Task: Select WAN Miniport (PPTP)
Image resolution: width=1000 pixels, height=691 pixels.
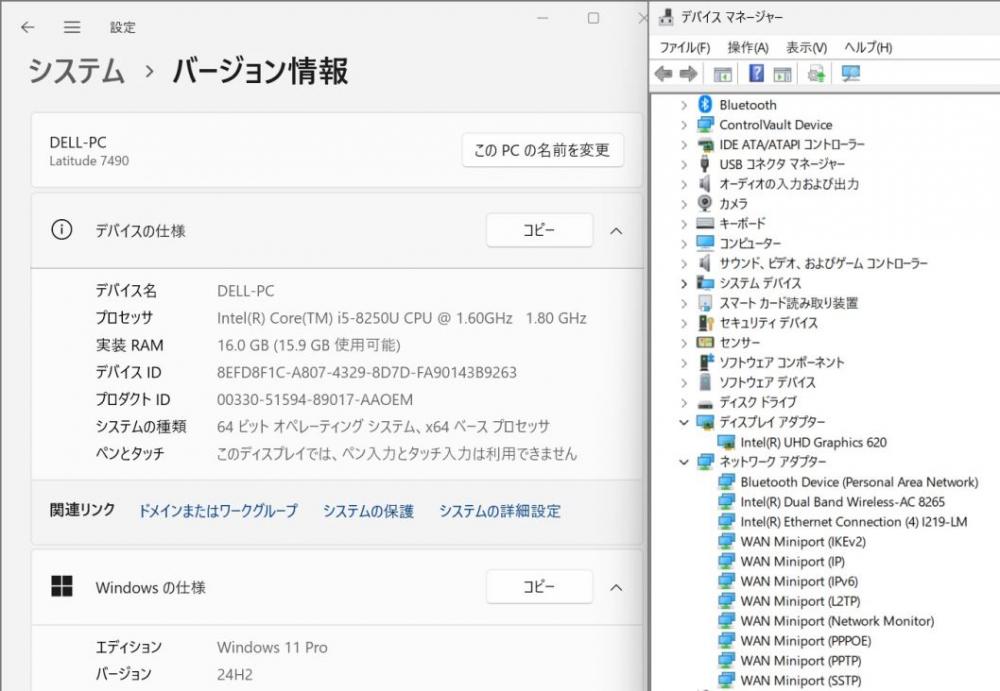Action: point(800,660)
